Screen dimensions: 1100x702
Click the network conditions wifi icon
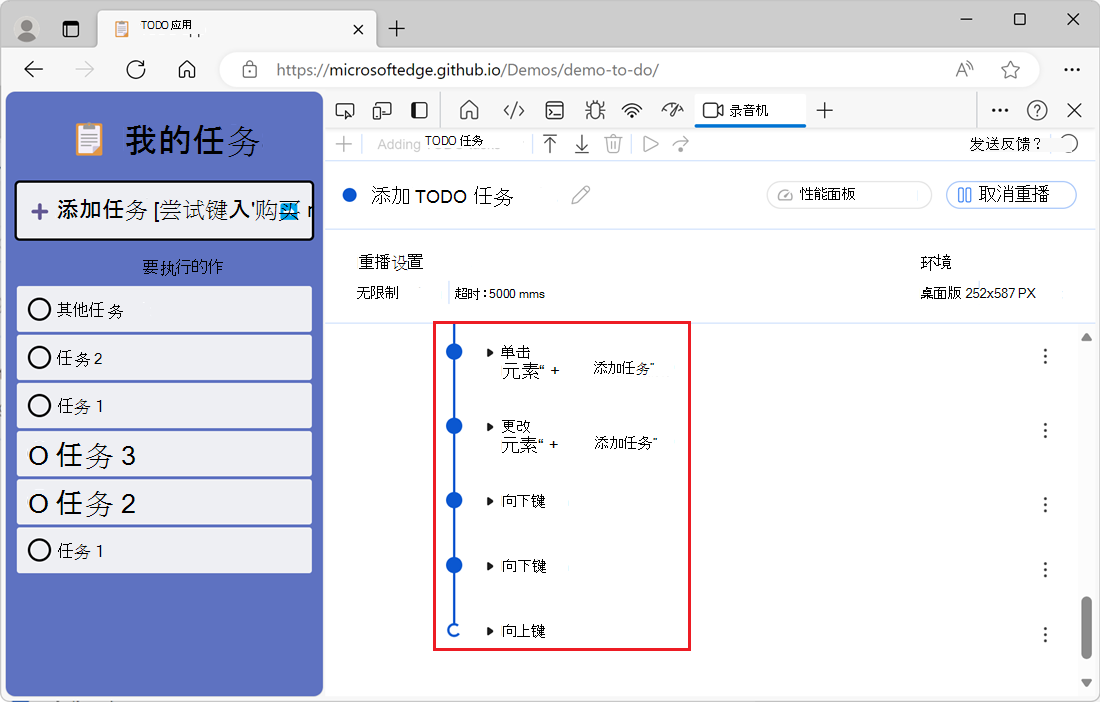point(632,110)
